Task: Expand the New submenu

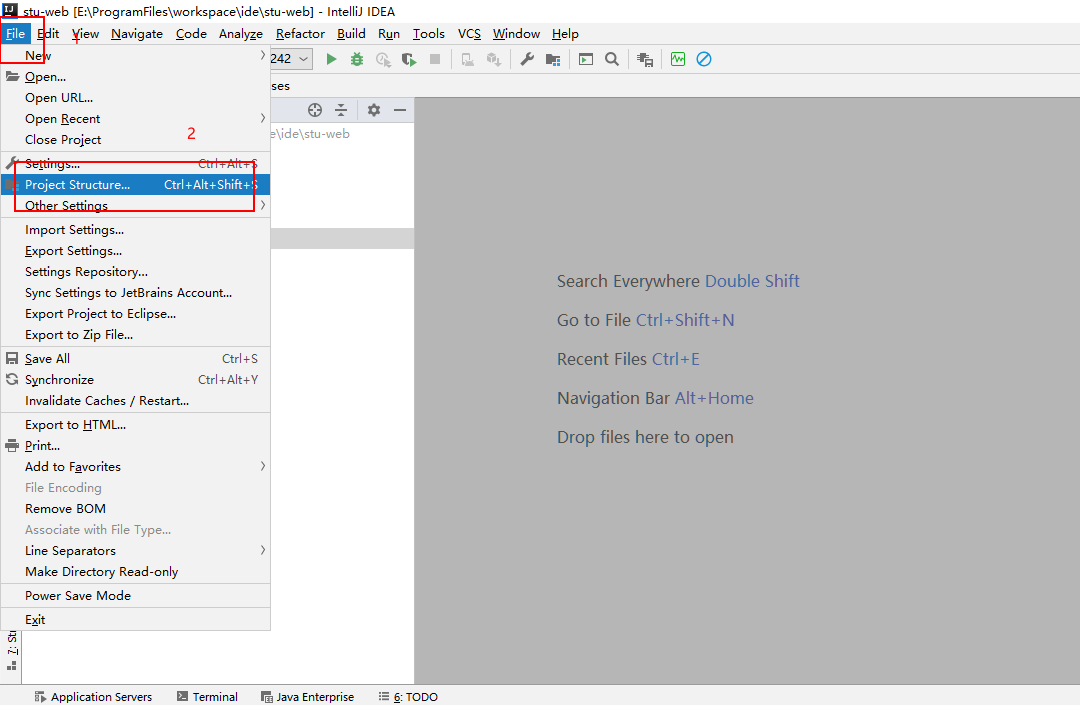Action: 135,55
